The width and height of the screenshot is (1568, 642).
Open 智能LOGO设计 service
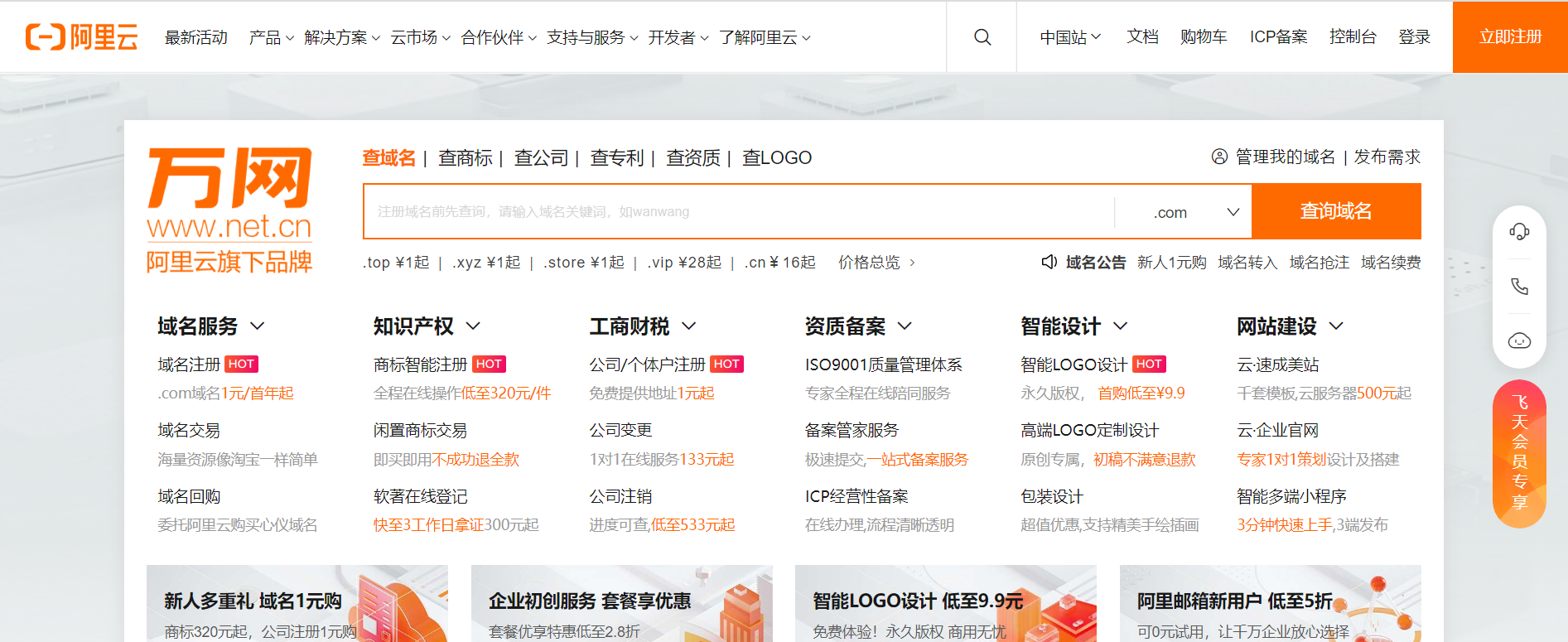[1073, 364]
